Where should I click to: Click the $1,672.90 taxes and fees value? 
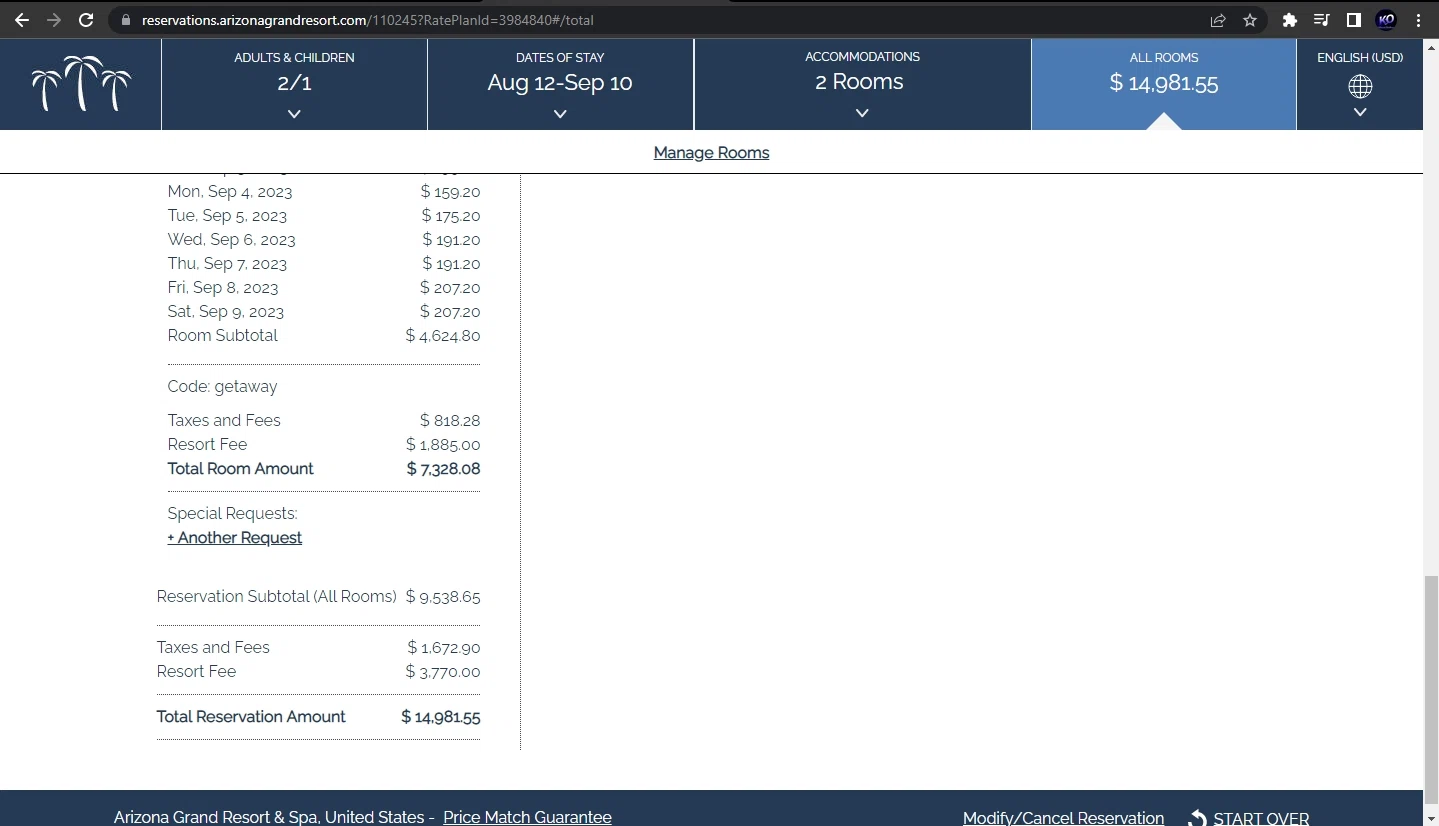(444, 648)
